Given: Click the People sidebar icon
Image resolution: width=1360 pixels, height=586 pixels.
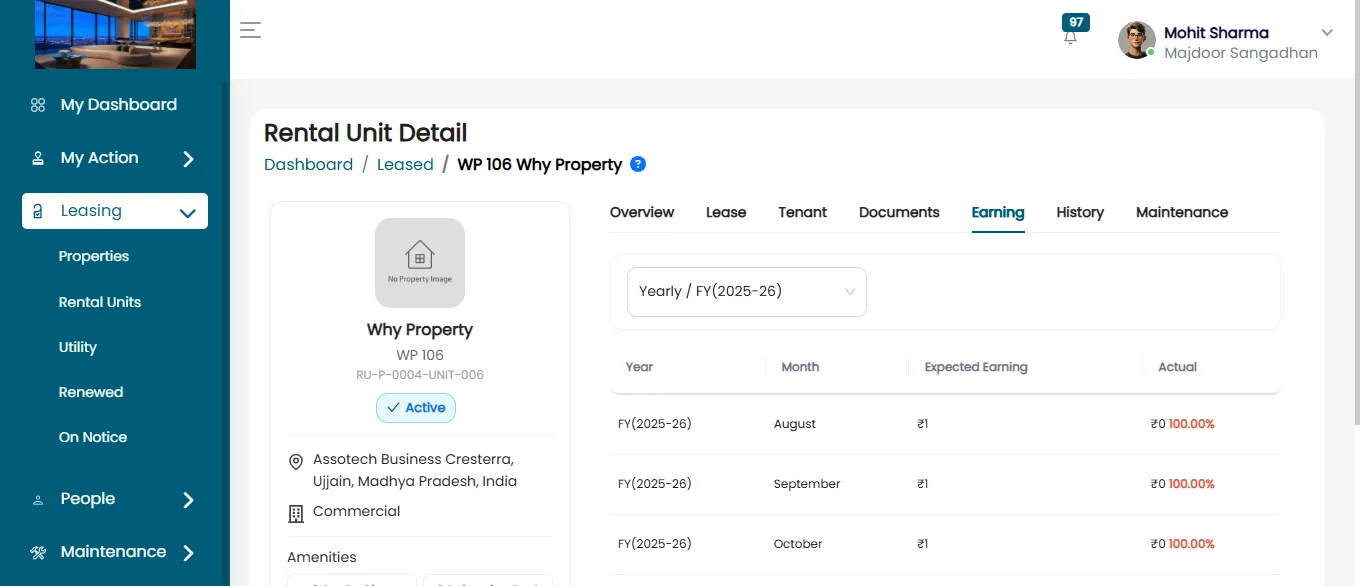Looking at the screenshot, I should tap(38, 499).
